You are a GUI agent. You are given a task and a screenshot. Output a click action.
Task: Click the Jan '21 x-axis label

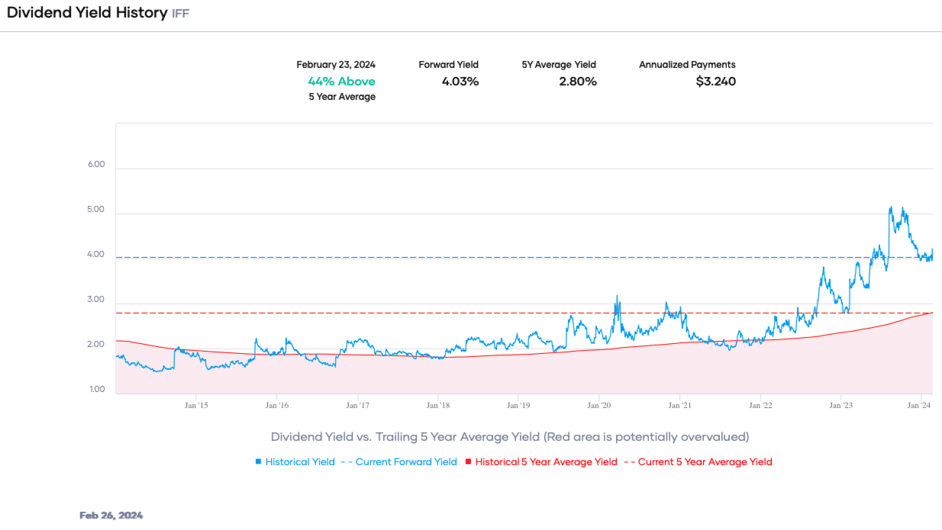pos(679,406)
